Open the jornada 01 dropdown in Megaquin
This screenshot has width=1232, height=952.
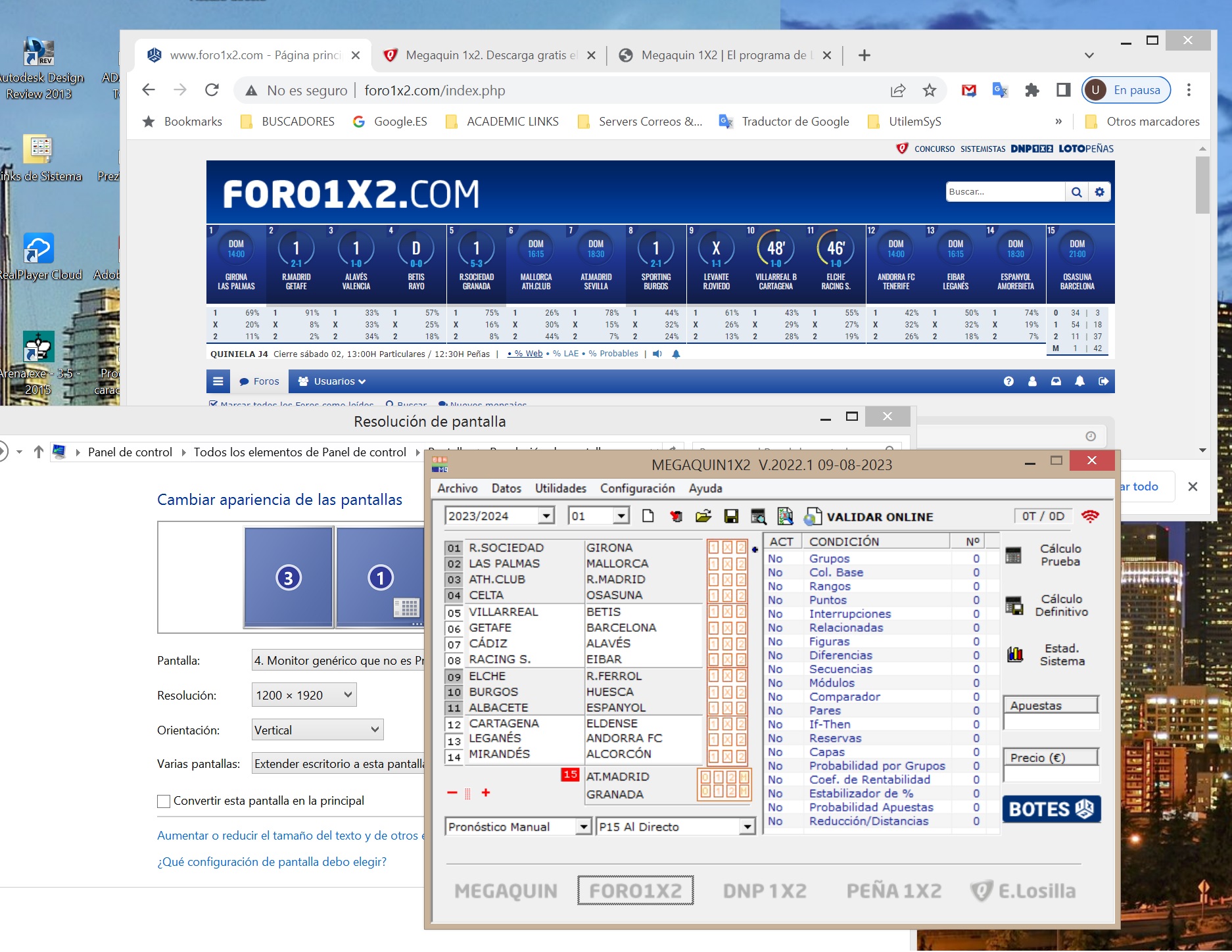coord(621,516)
